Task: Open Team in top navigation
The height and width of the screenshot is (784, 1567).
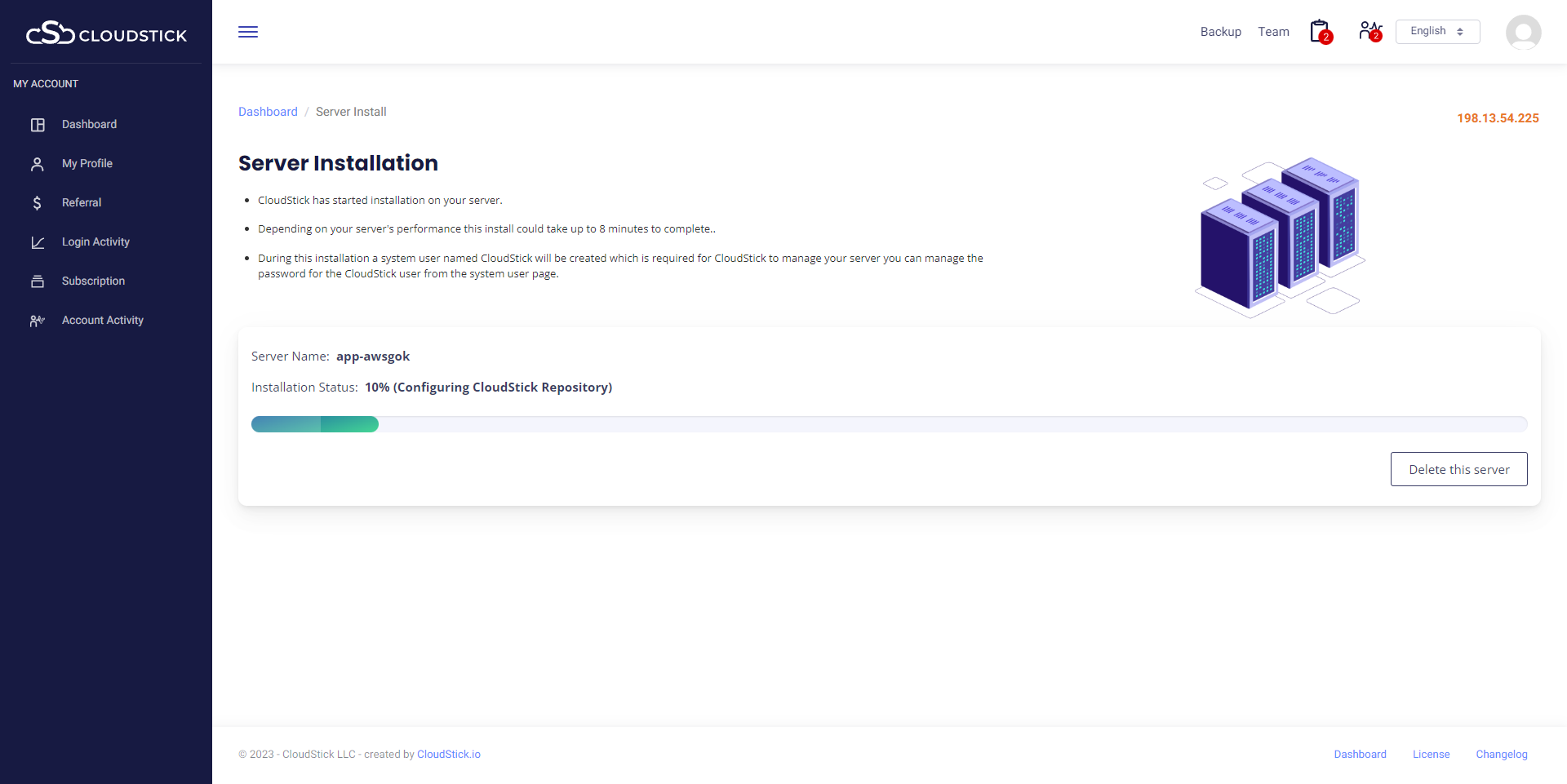Action: (x=1273, y=32)
